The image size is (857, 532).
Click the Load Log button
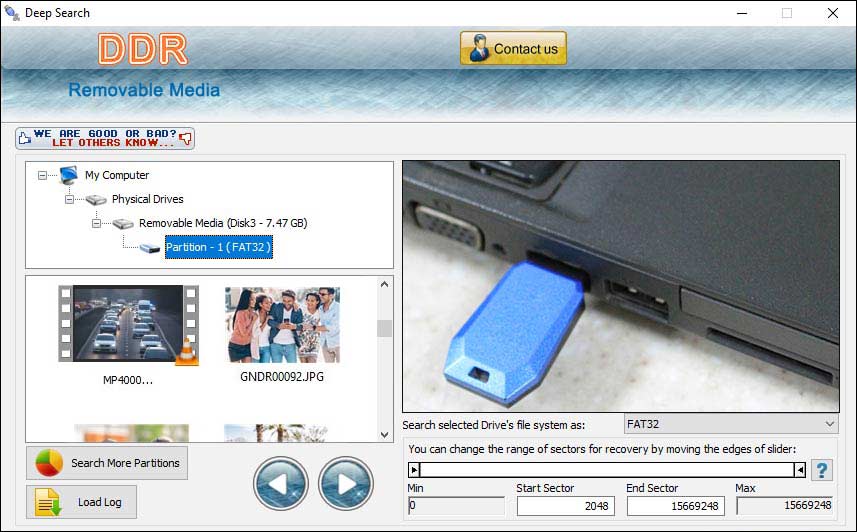click(x=81, y=502)
